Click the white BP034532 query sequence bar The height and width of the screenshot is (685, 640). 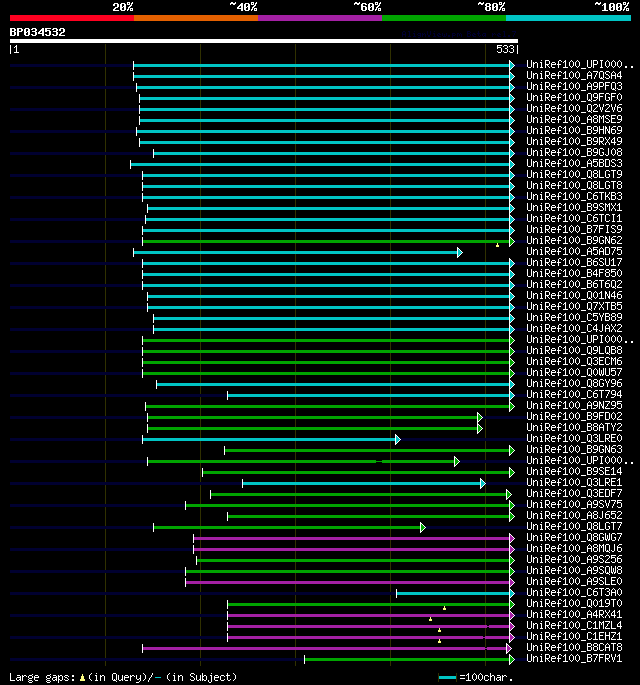264,41
